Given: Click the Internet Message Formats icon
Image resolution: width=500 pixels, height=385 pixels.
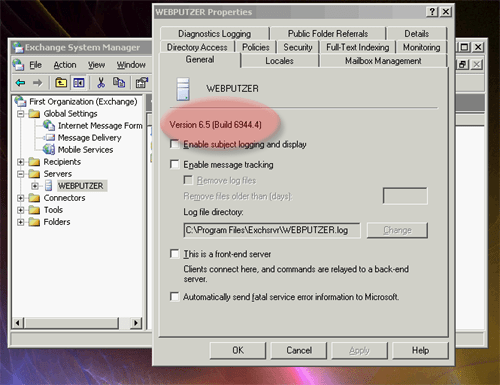Looking at the screenshot, I should 49,126.
